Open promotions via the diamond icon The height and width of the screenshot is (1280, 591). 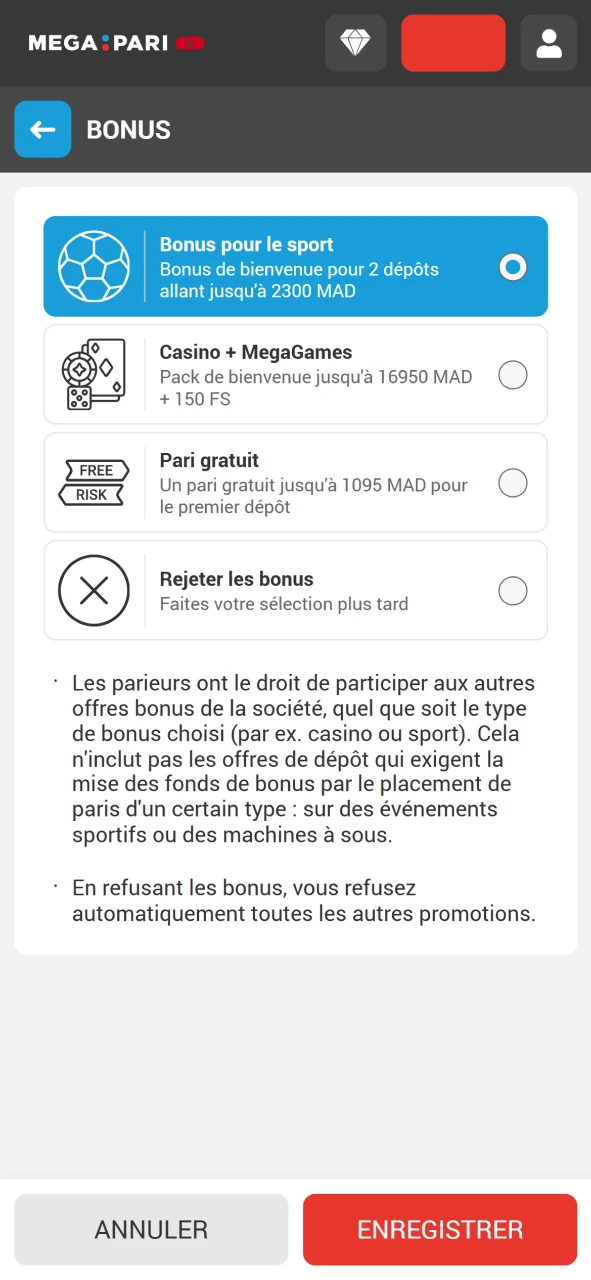coord(355,43)
